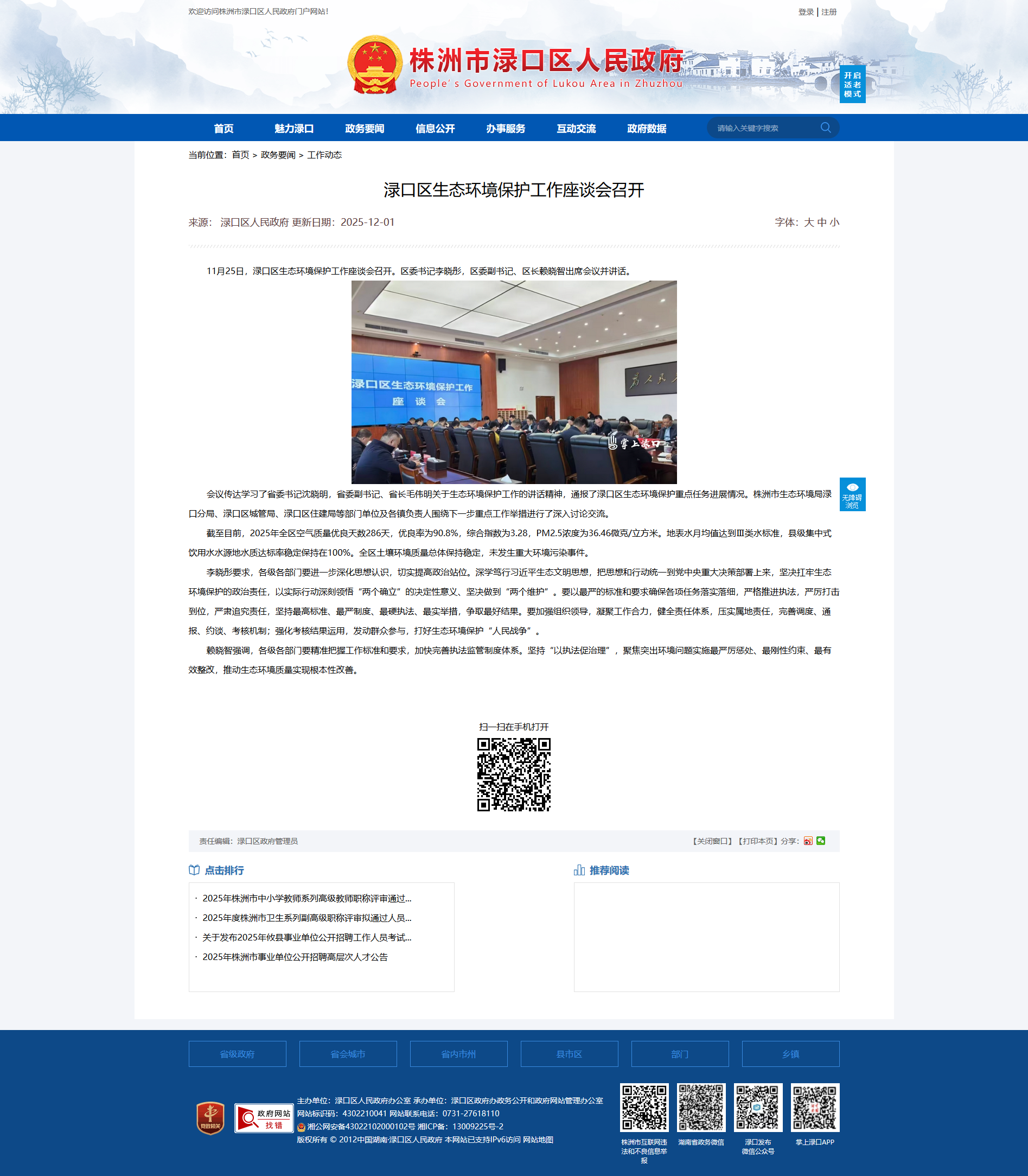Expand the 省级政府 links list
The width and height of the screenshot is (1028, 1176).
point(237,1054)
